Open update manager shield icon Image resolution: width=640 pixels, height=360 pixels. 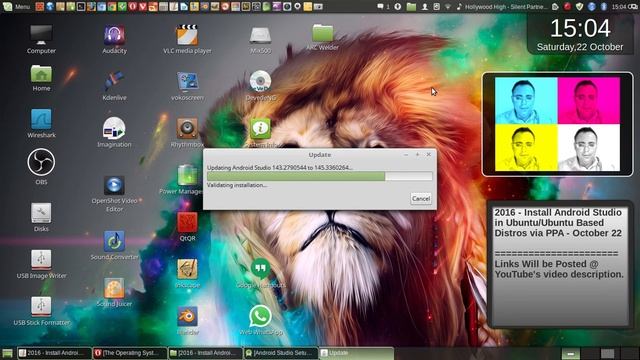pyautogui.click(x=579, y=7)
